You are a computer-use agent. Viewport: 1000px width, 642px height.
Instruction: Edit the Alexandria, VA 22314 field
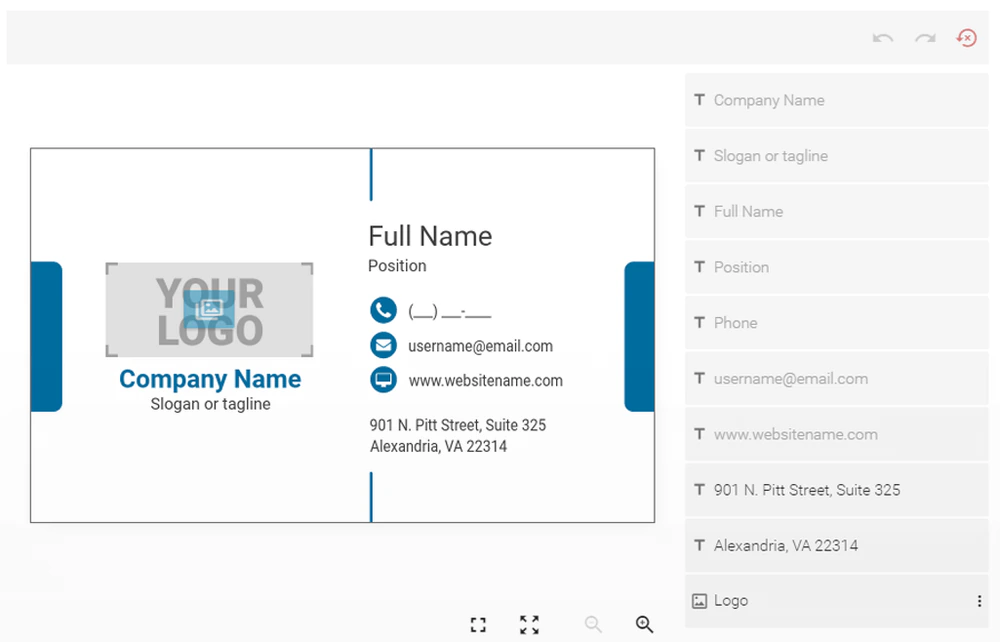(x=837, y=546)
